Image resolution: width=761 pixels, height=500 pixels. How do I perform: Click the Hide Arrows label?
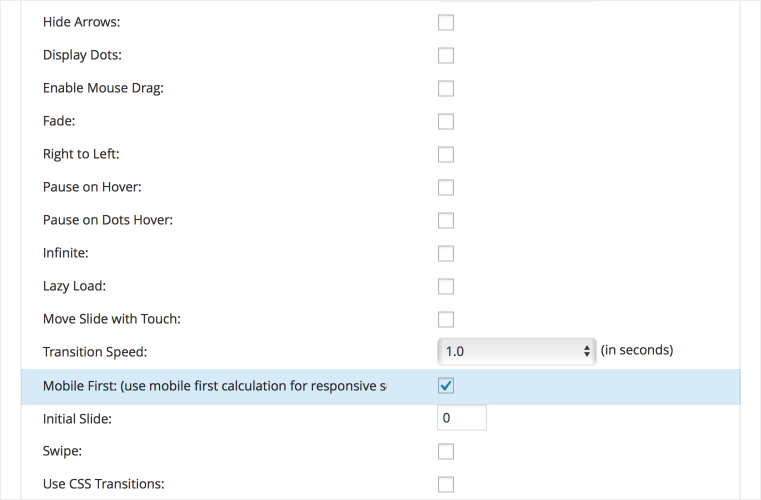(x=81, y=22)
